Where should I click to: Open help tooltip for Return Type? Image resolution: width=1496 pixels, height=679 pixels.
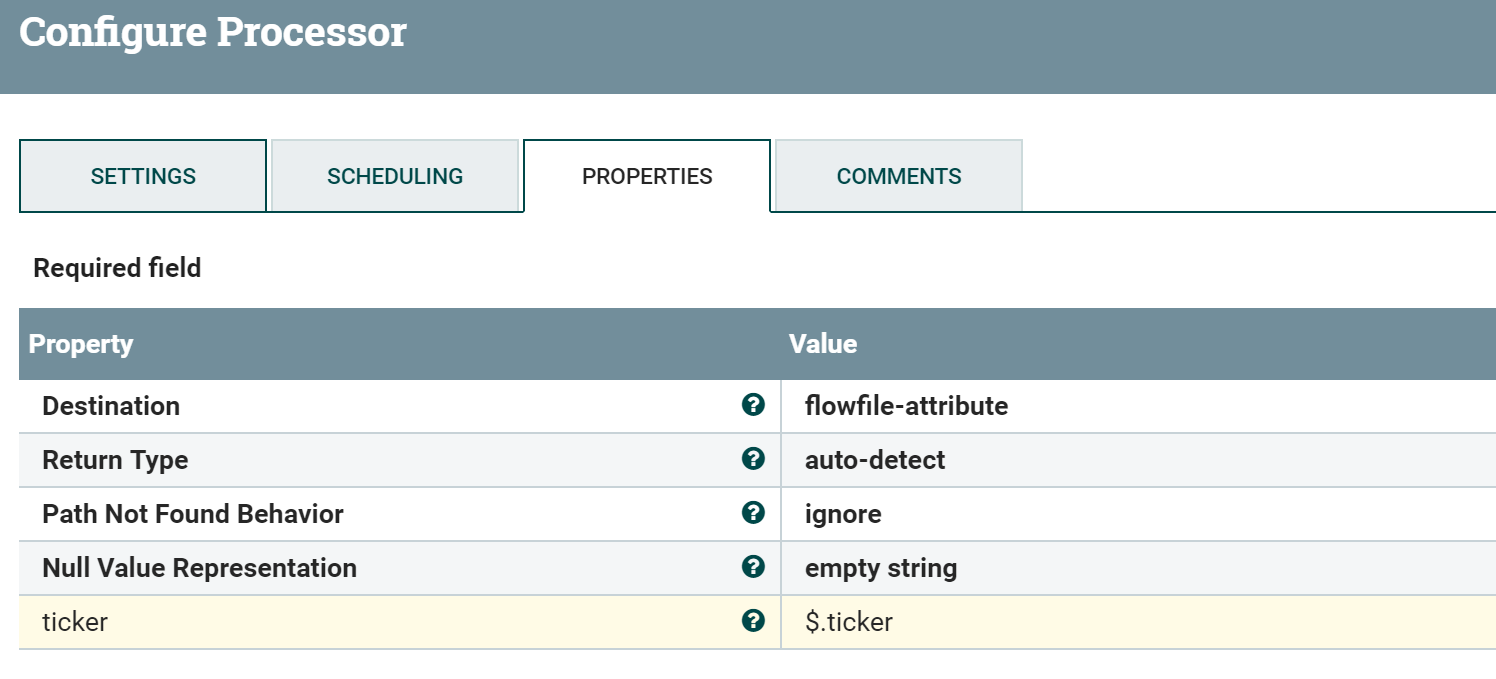[752, 460]
